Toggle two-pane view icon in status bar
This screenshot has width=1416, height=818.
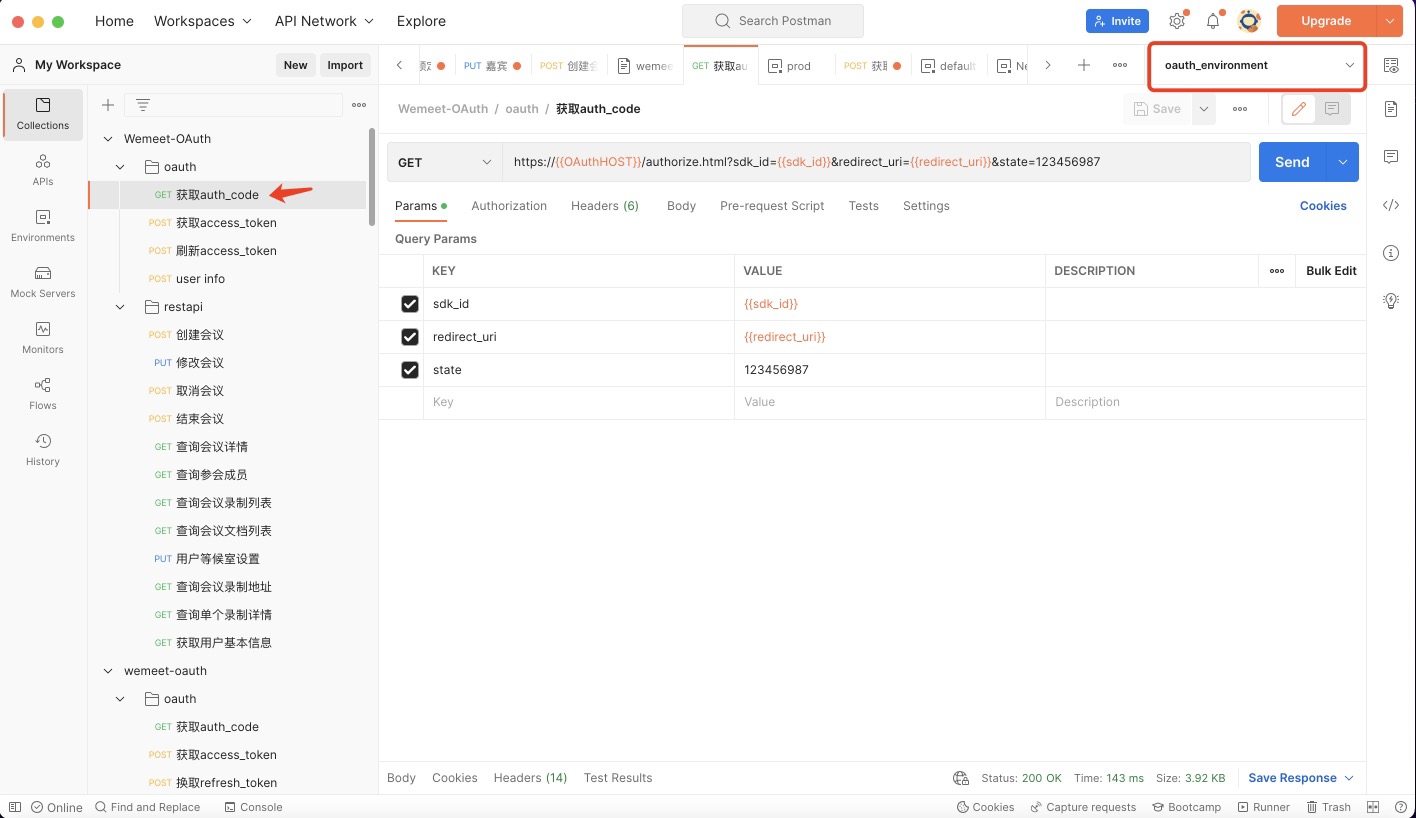point(1373,807)
